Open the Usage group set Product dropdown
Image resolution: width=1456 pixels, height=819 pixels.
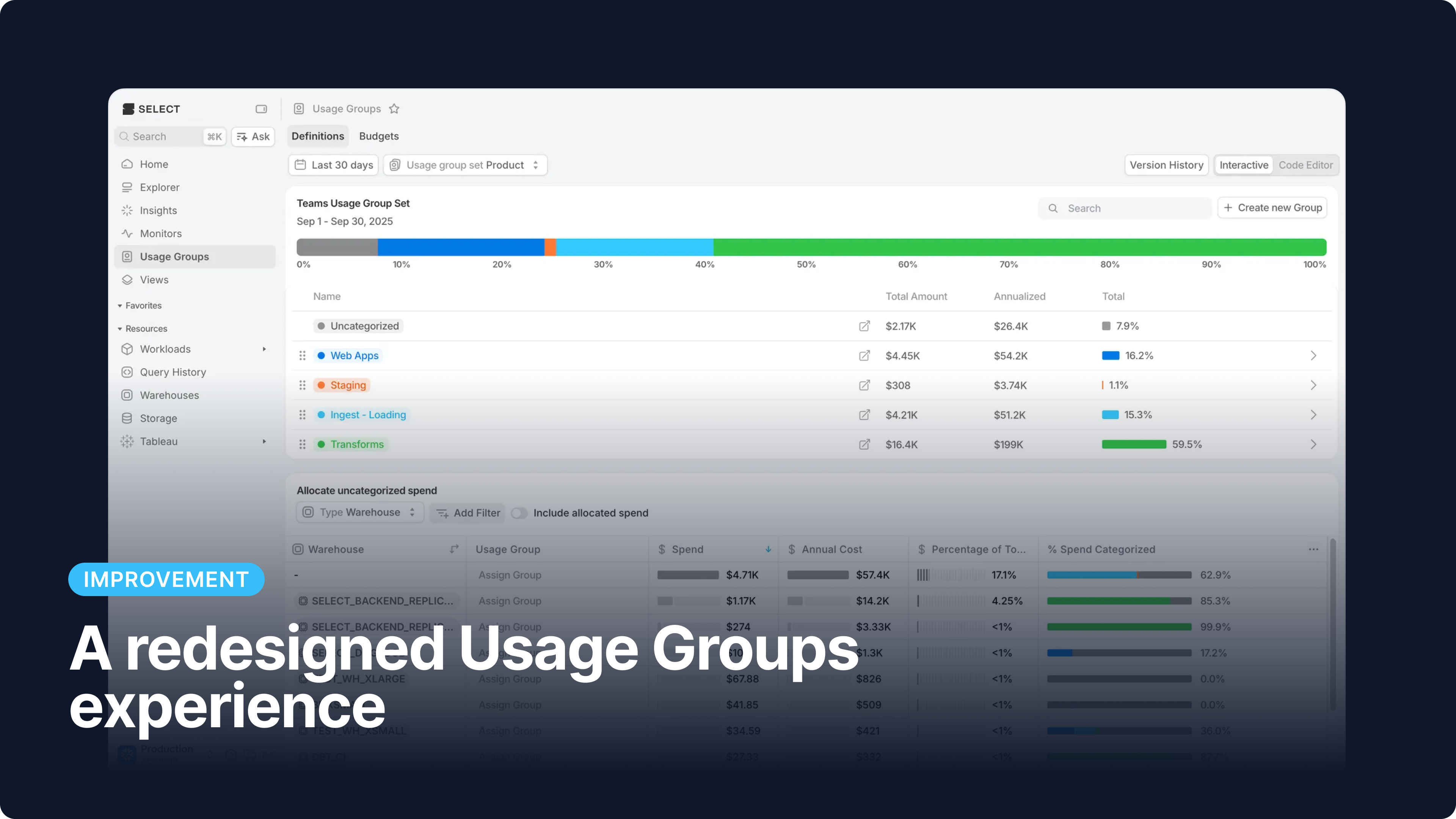click(x=465, y=165)
